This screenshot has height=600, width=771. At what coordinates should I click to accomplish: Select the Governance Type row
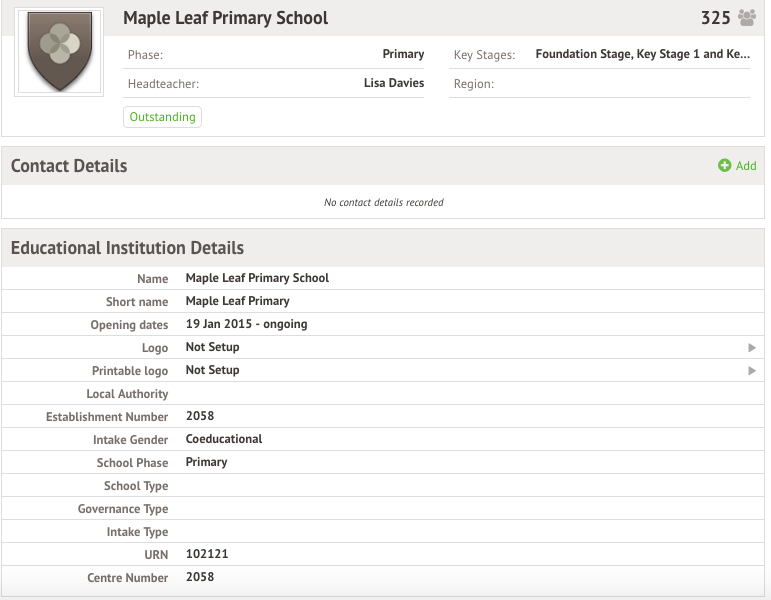[383, 509]
